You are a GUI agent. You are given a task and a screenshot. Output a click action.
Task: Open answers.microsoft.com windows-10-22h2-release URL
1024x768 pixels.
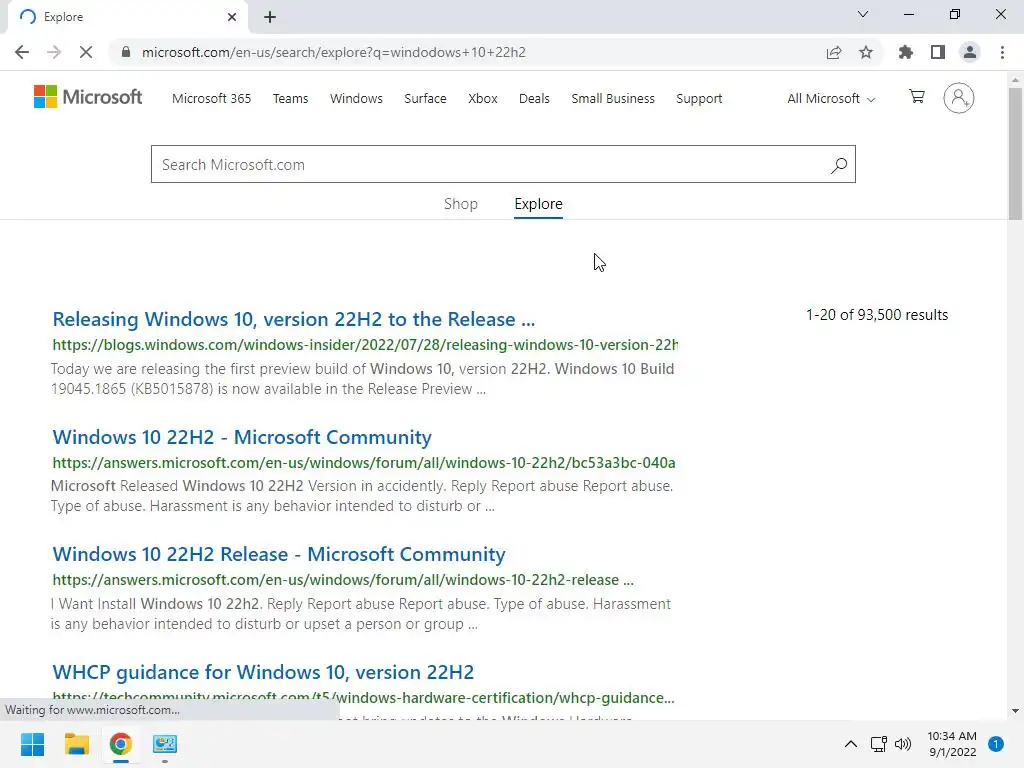(x=343, y=580)
